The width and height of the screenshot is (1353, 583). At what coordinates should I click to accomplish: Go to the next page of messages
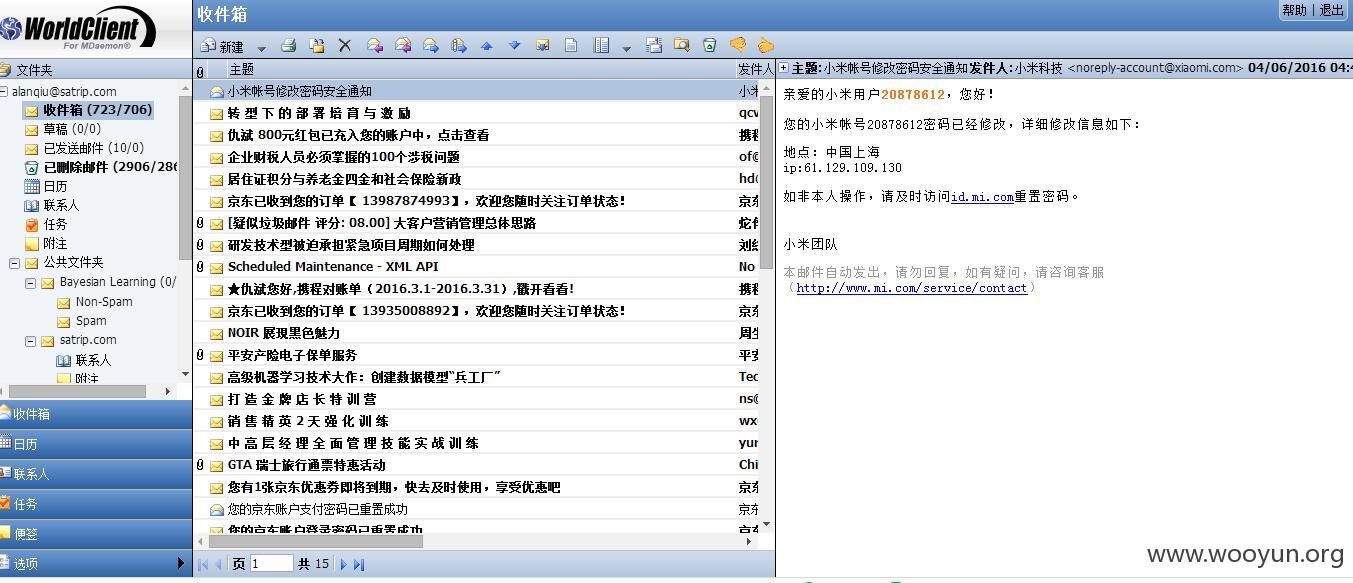[343, 564]
